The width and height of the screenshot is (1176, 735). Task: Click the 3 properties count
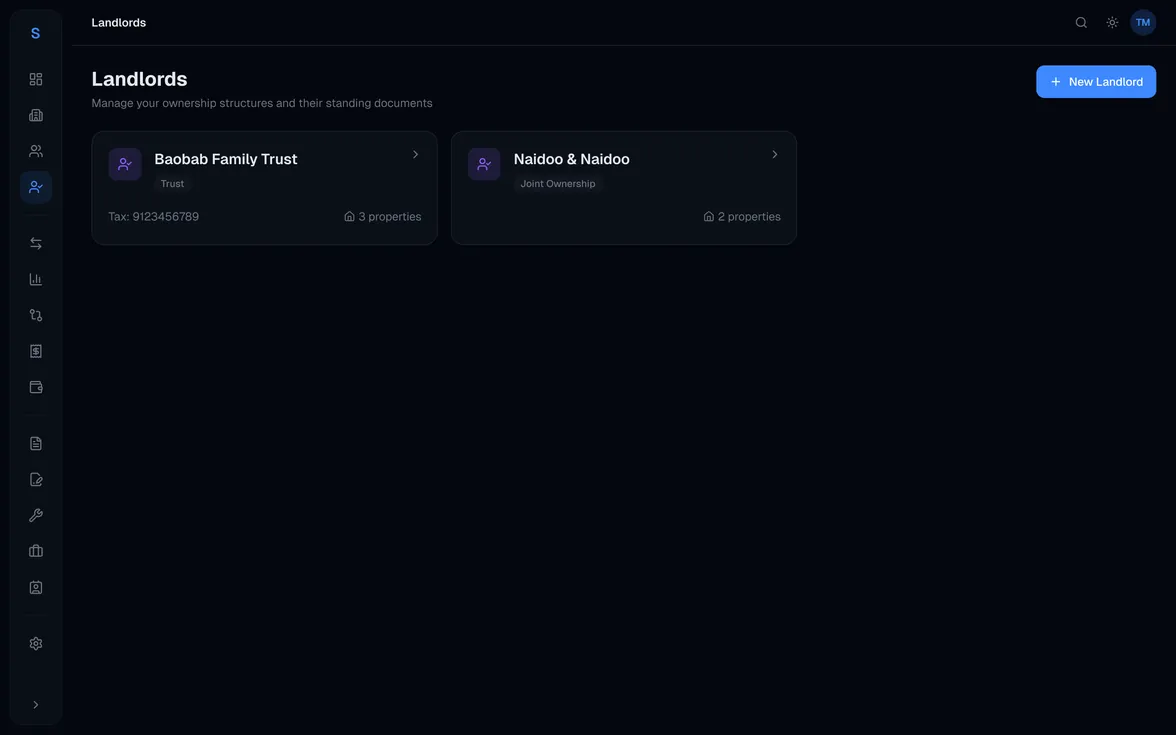[x=382, y=217]
